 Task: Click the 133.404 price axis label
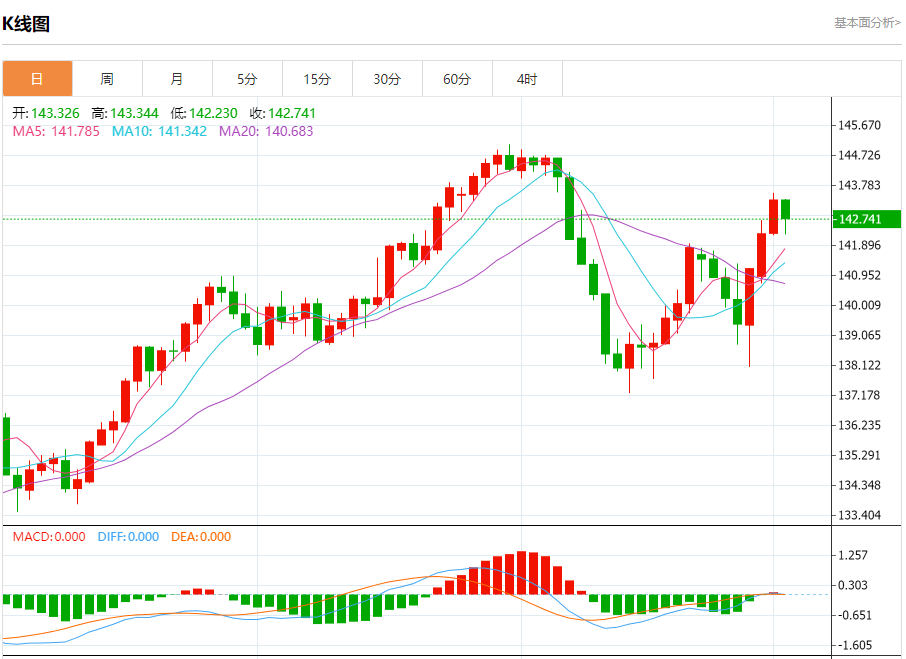pyautogui.click(x=859, y=515)
